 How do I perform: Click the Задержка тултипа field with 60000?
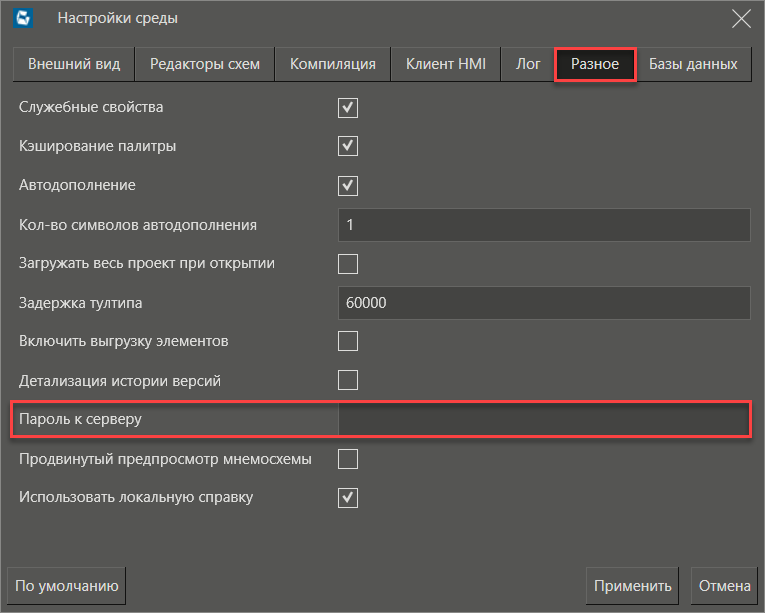tap(544, 303)
